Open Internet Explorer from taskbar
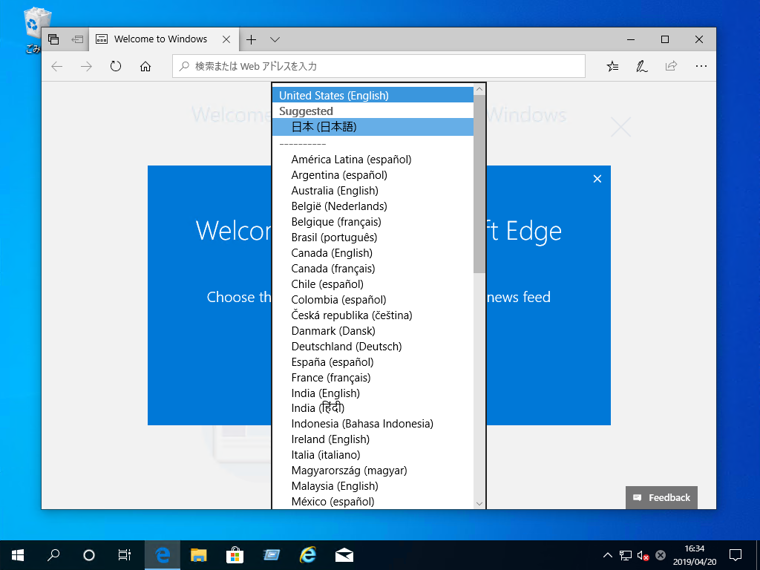The height and width of the screenshot is (570, 760). coord(308,555)
